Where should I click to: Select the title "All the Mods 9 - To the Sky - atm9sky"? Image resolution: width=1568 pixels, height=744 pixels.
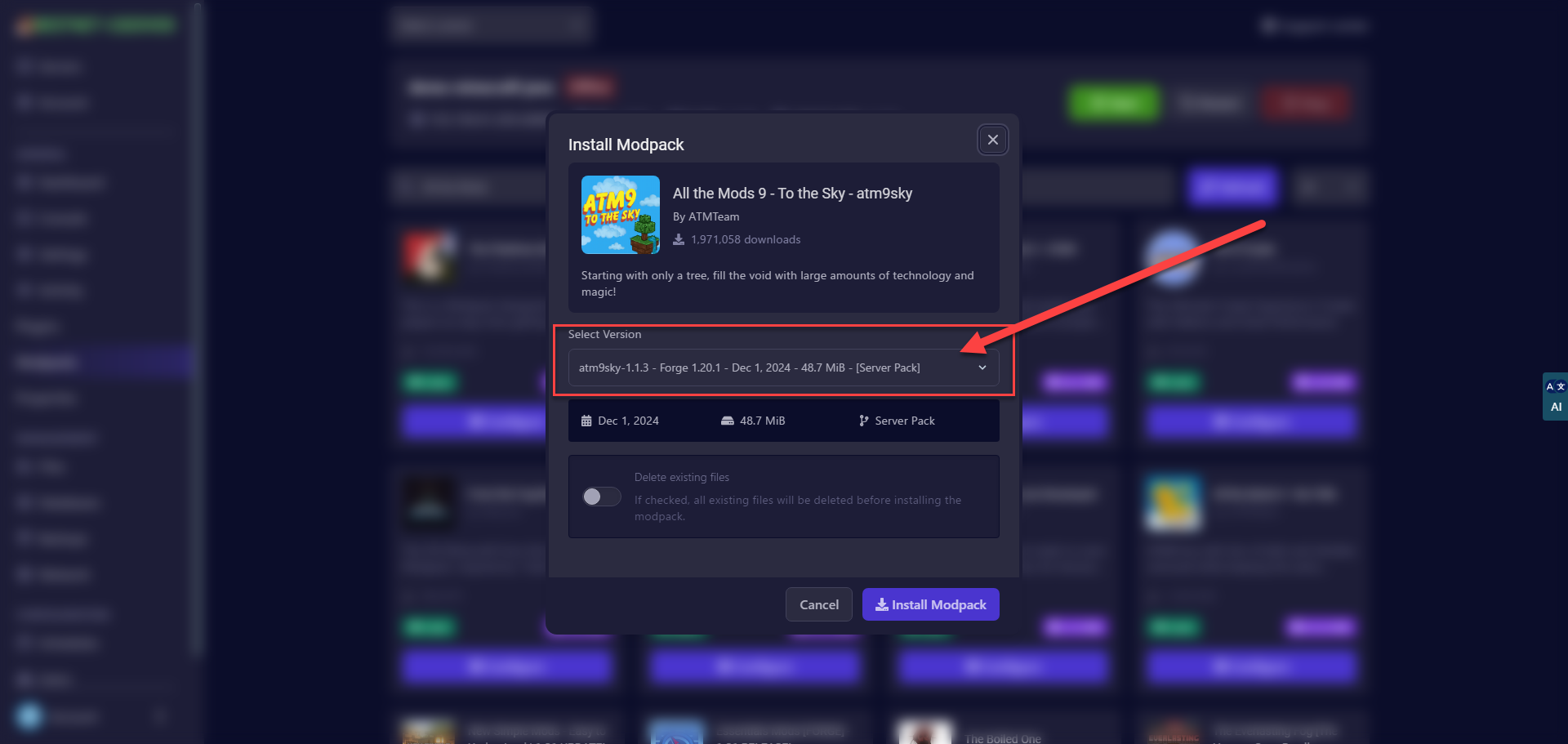[x=792, y=194]
